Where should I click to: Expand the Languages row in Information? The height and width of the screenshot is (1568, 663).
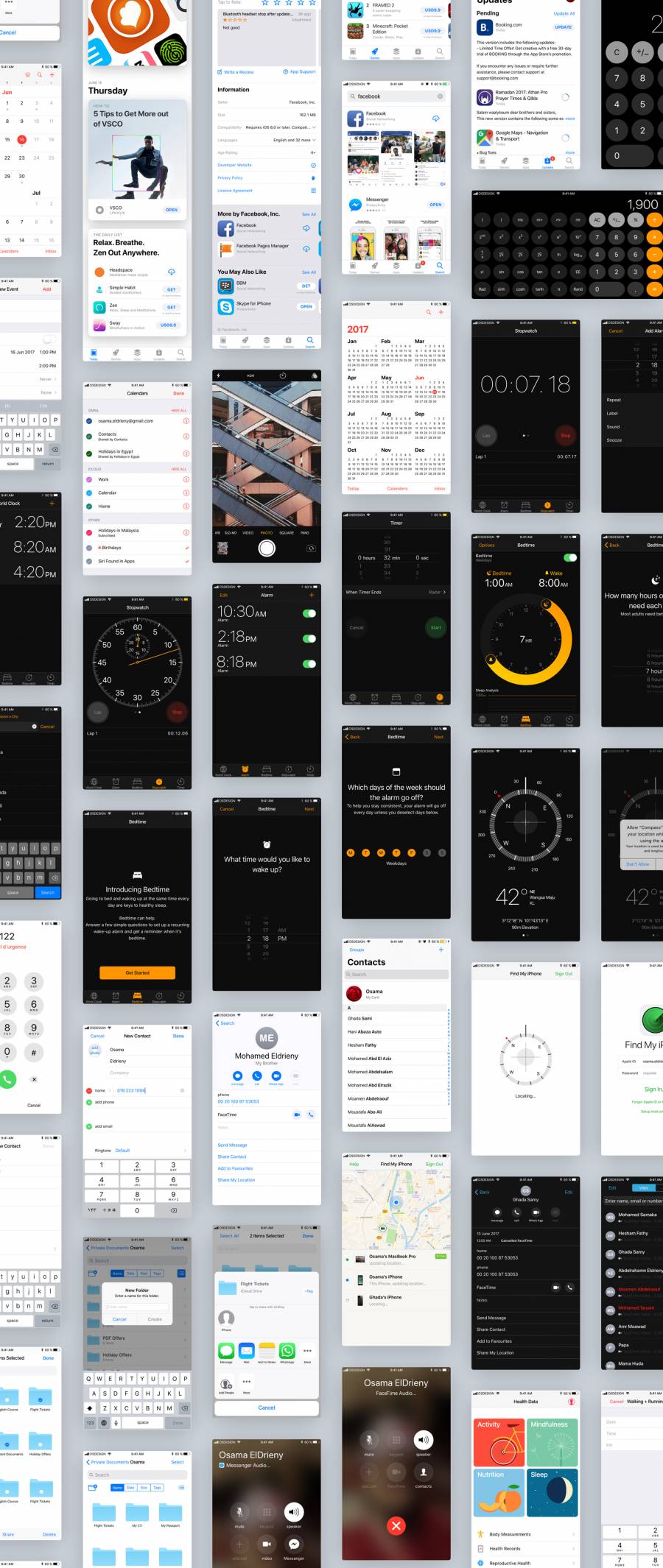click(314, 140)
